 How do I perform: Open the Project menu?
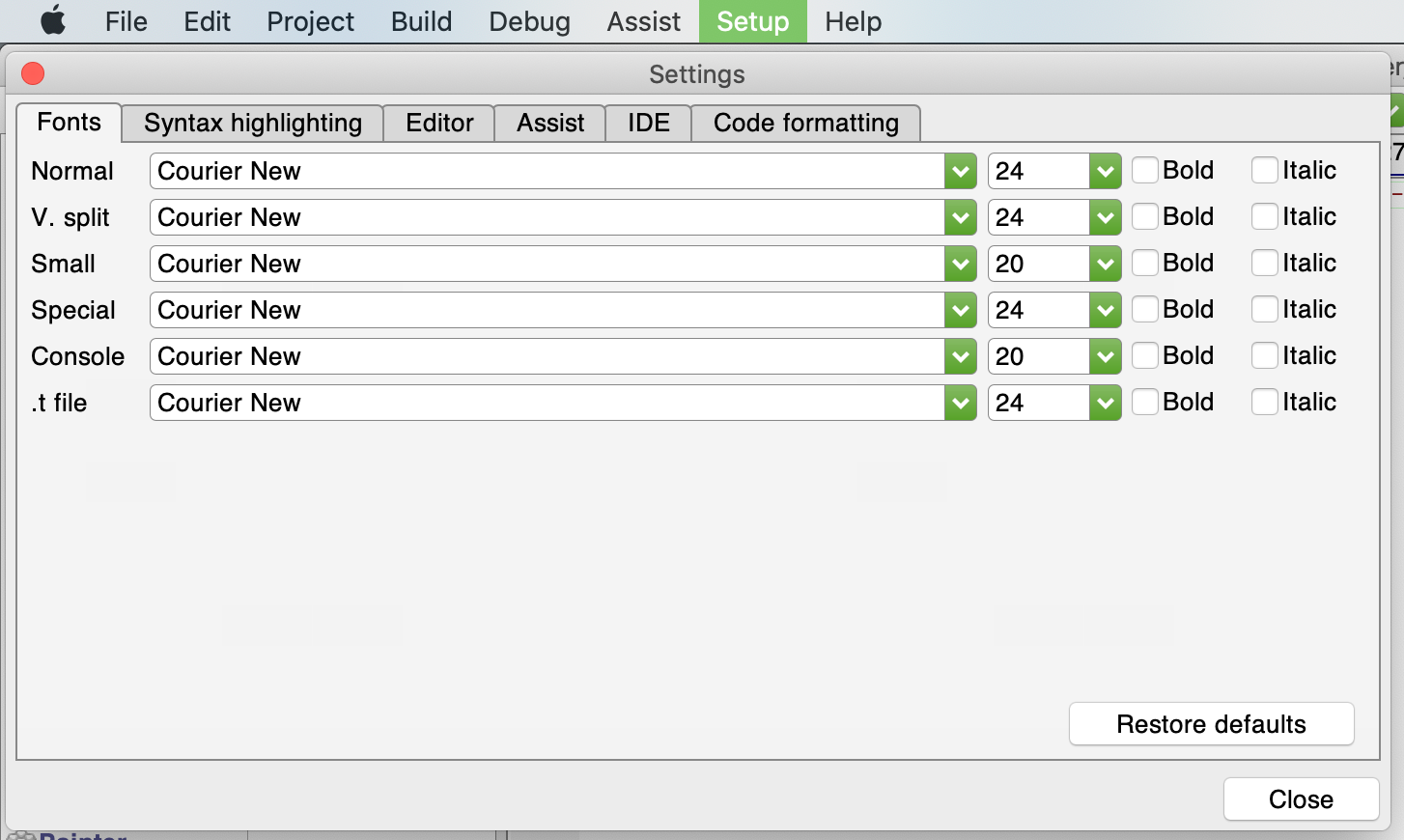tap(310, 21)
